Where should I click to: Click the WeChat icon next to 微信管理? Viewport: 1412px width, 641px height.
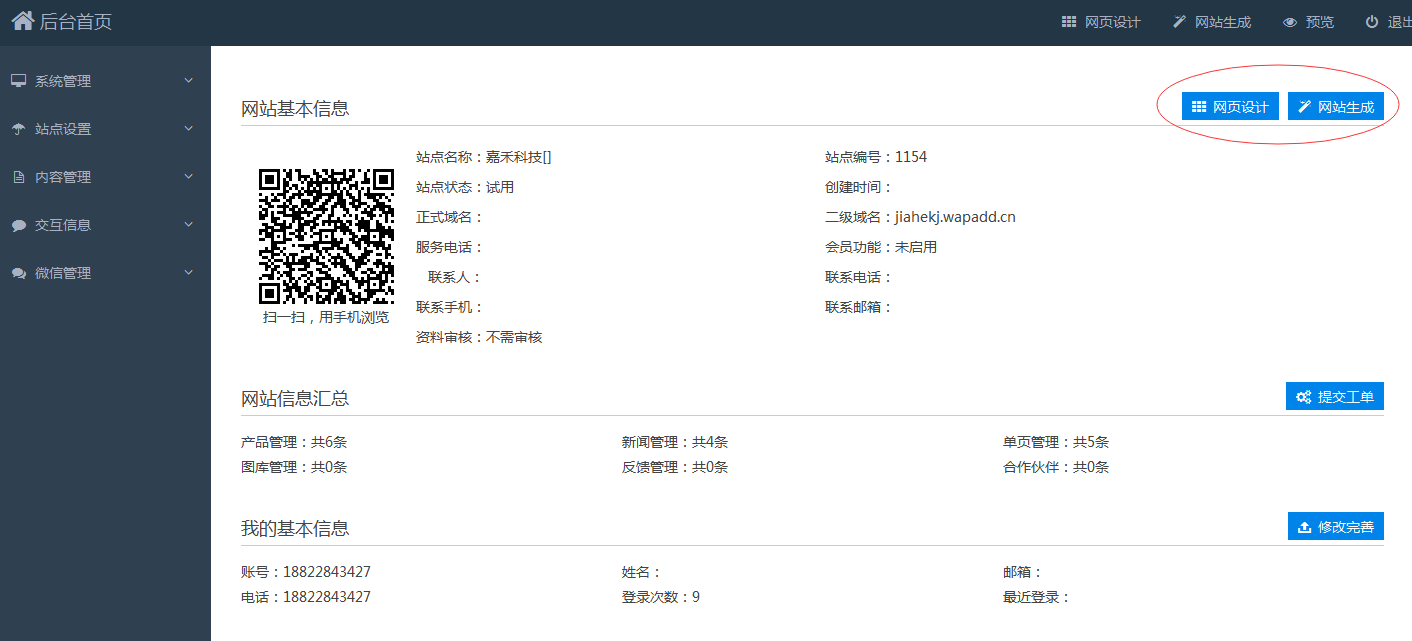pos(18,274)
